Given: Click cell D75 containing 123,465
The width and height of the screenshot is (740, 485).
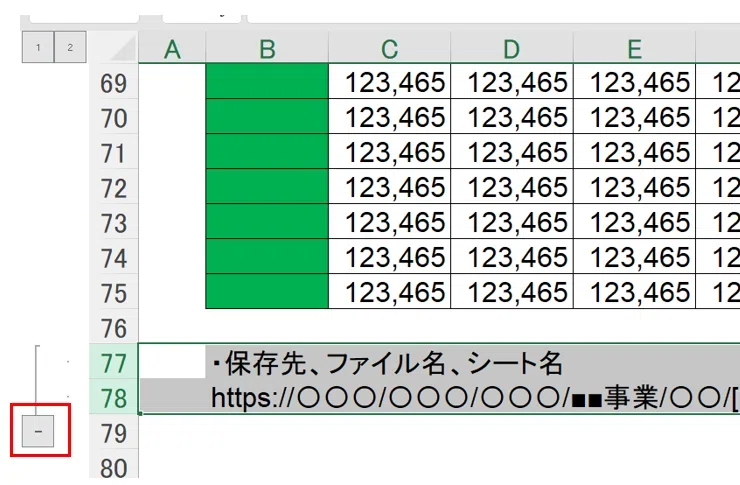Looking at the screenshot, I should coord(512,292).
